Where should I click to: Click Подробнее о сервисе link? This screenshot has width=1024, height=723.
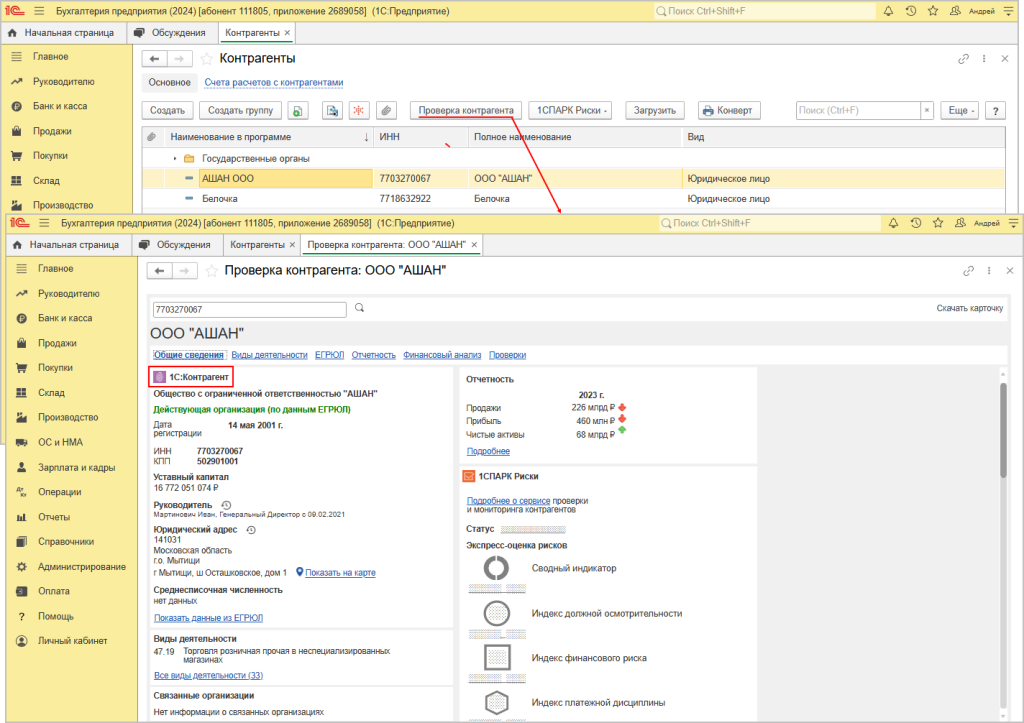click(x=508, y=500)
